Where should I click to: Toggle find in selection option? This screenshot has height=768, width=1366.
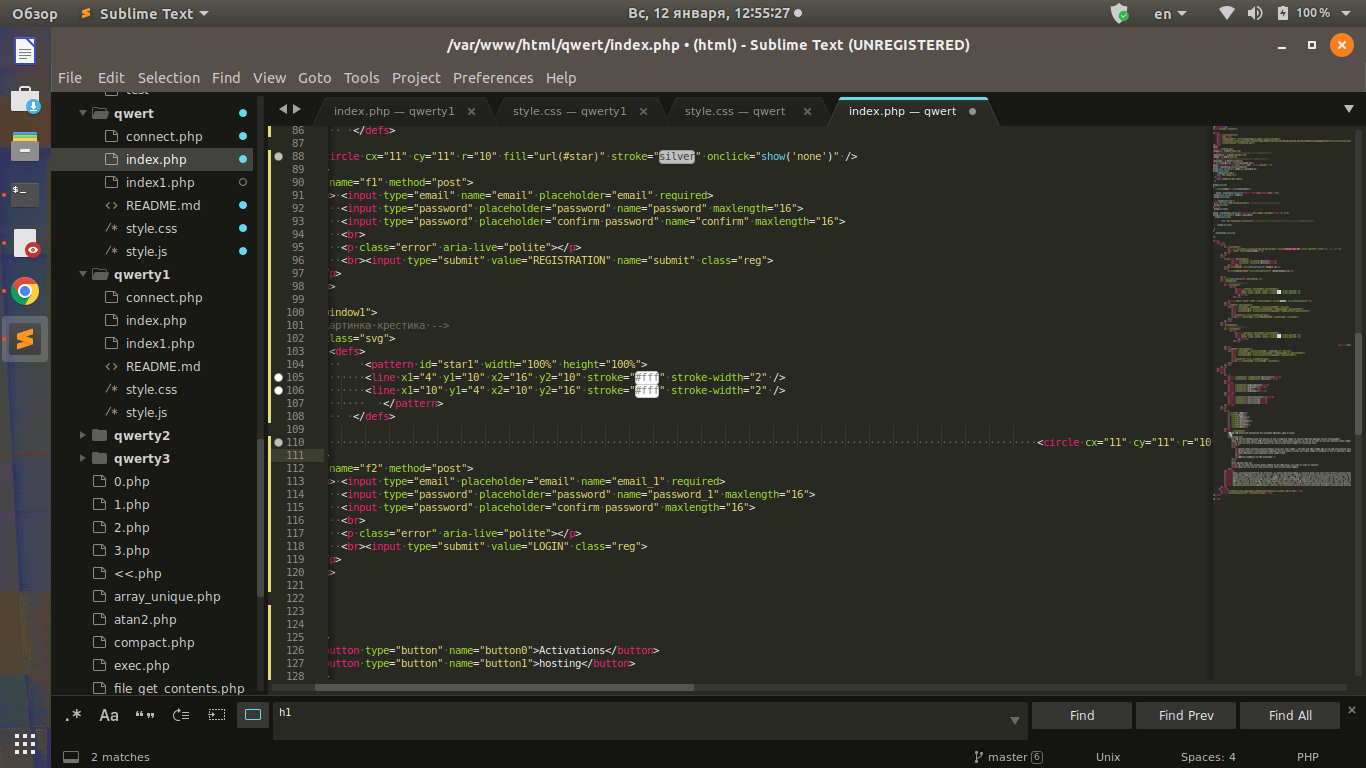pyautogui.click(x=217, y=715)
